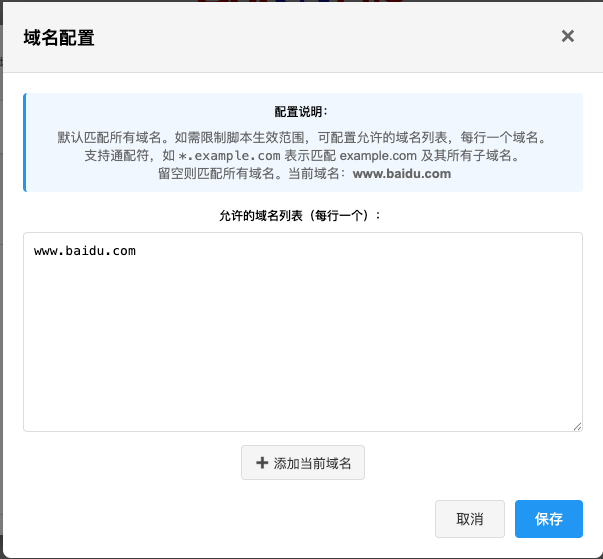Click bold www.baidu.com in the info box
This screenshot has height=559, width=603.
click(402, 173)
